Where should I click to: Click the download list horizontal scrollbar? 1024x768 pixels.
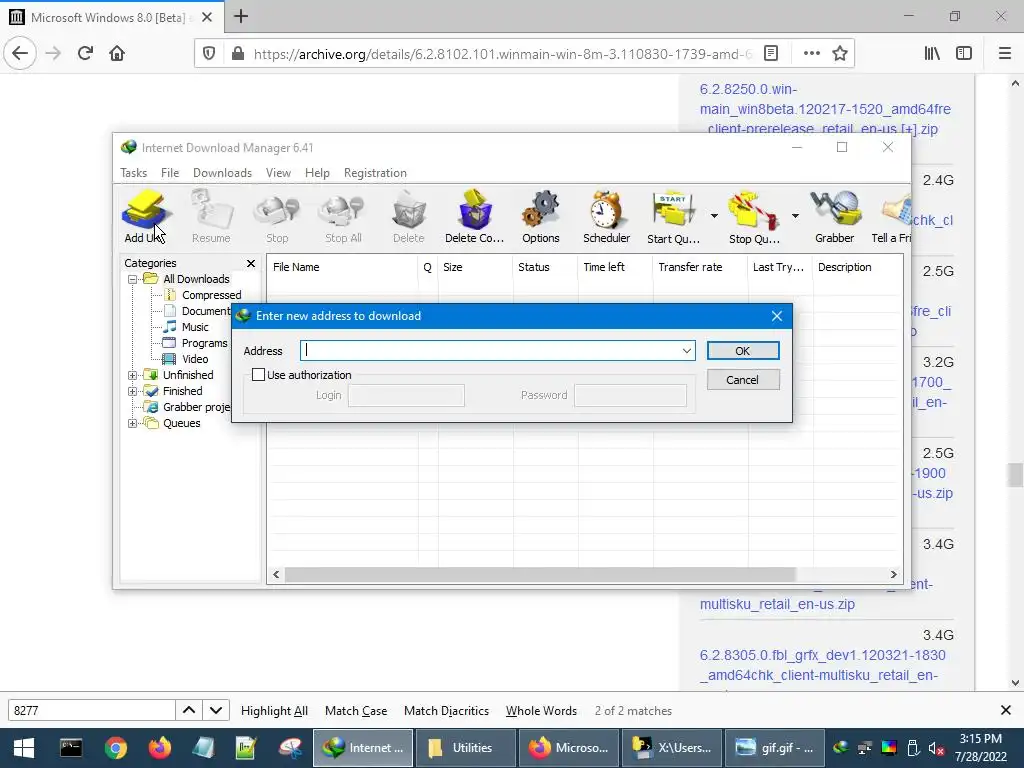[x=539, y=575]
